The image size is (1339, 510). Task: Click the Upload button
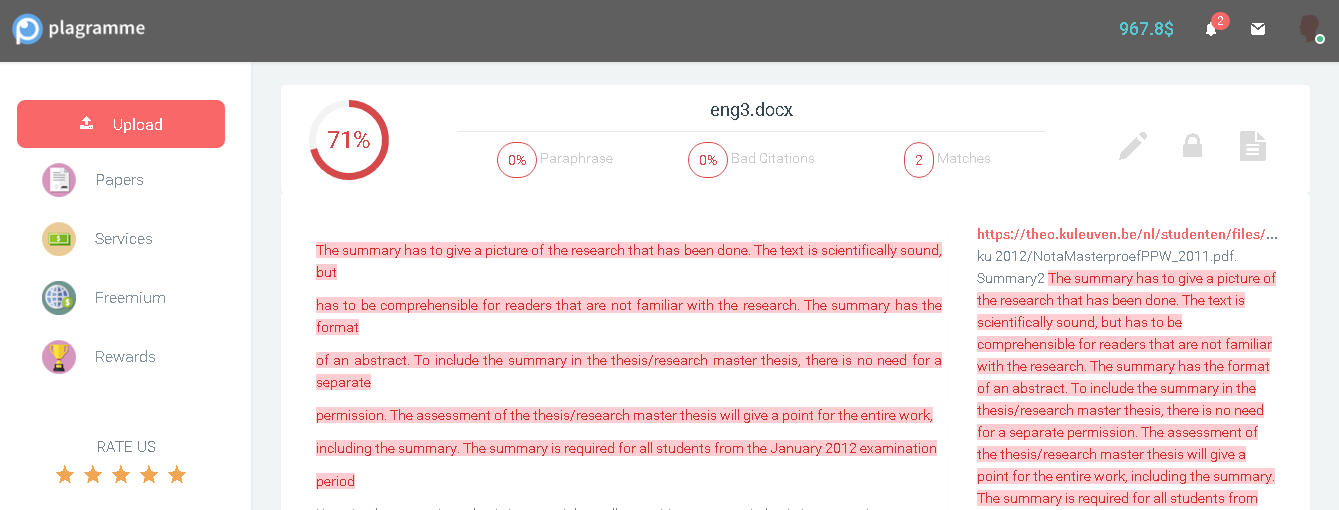[x=121, y=124]
